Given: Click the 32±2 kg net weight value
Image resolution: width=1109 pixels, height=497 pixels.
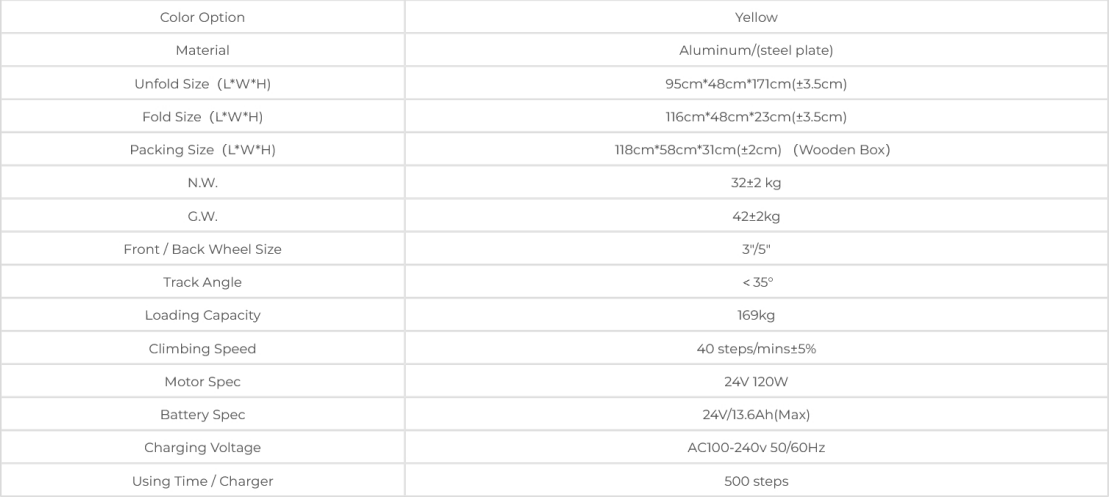Looking at the screenshot, I should (756, 183).
